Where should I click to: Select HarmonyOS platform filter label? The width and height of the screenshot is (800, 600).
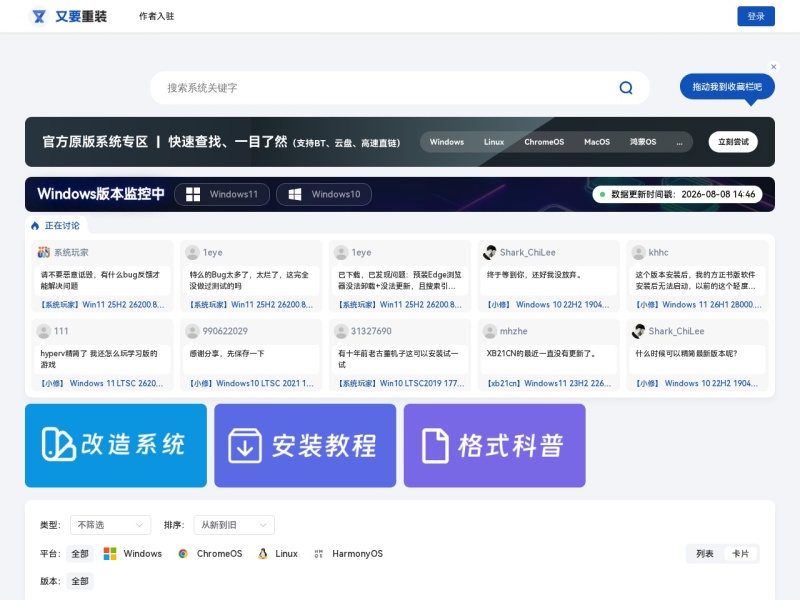357,554
